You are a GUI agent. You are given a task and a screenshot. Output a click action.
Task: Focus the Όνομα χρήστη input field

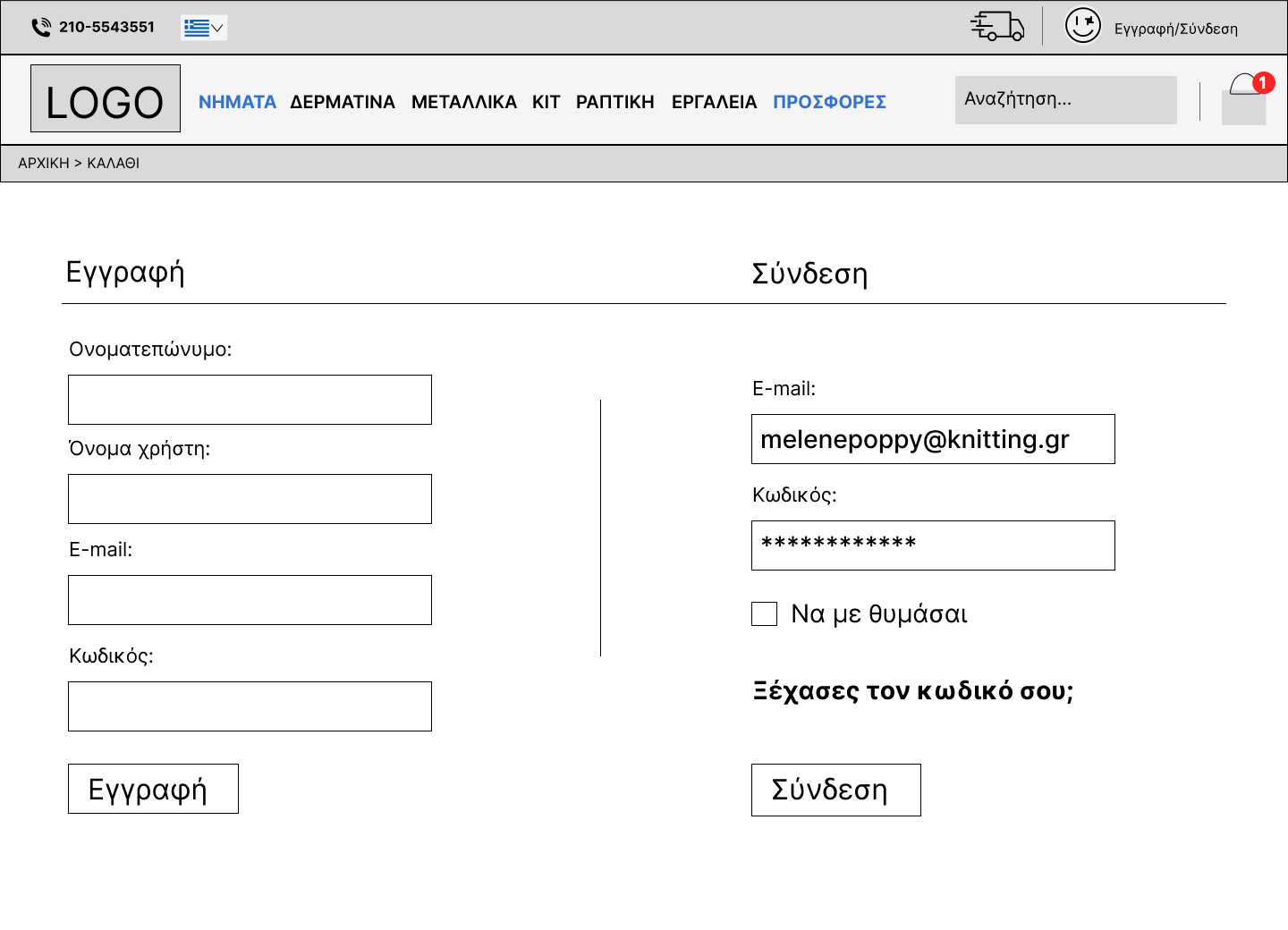250,499
